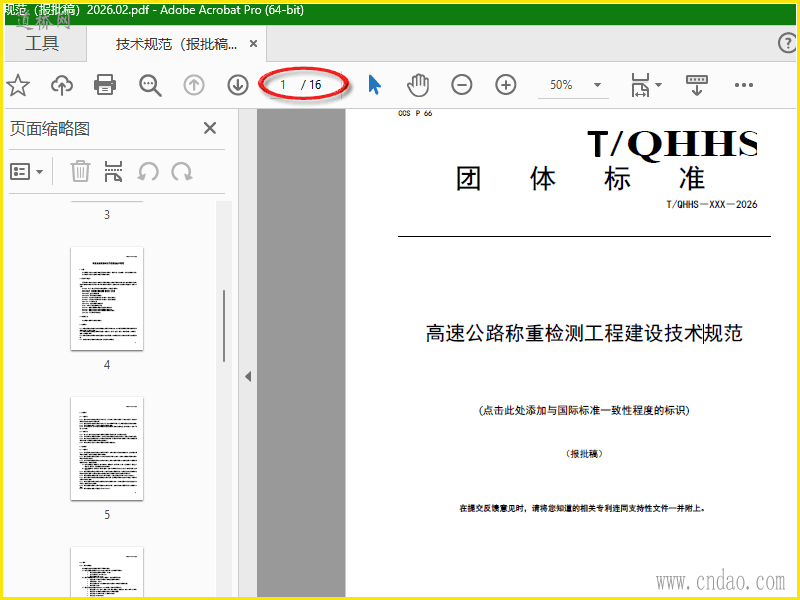Click the 团体标准 heading
800x600 pixels.
581,179
